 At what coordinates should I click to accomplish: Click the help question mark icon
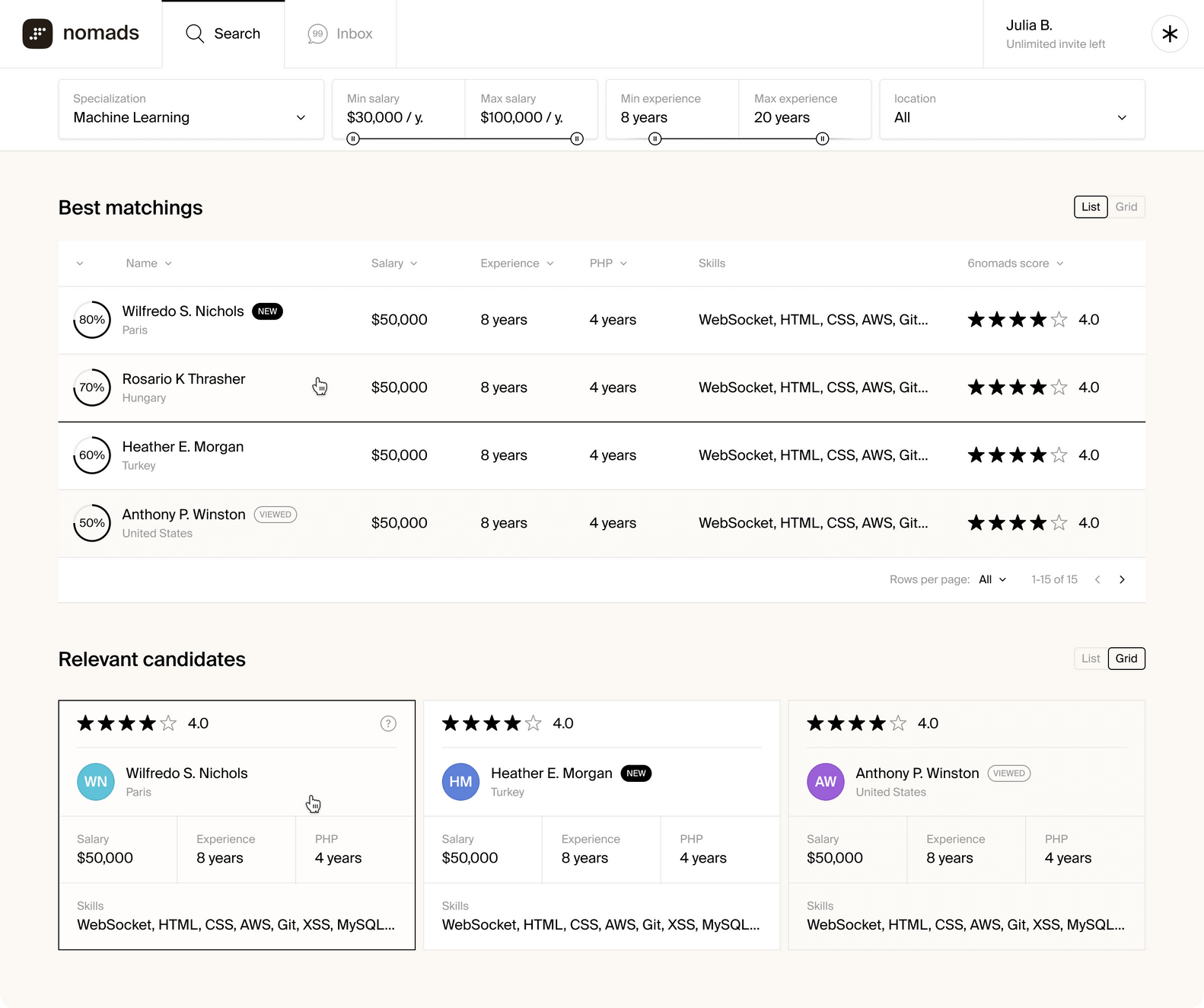tap(388, 723)
